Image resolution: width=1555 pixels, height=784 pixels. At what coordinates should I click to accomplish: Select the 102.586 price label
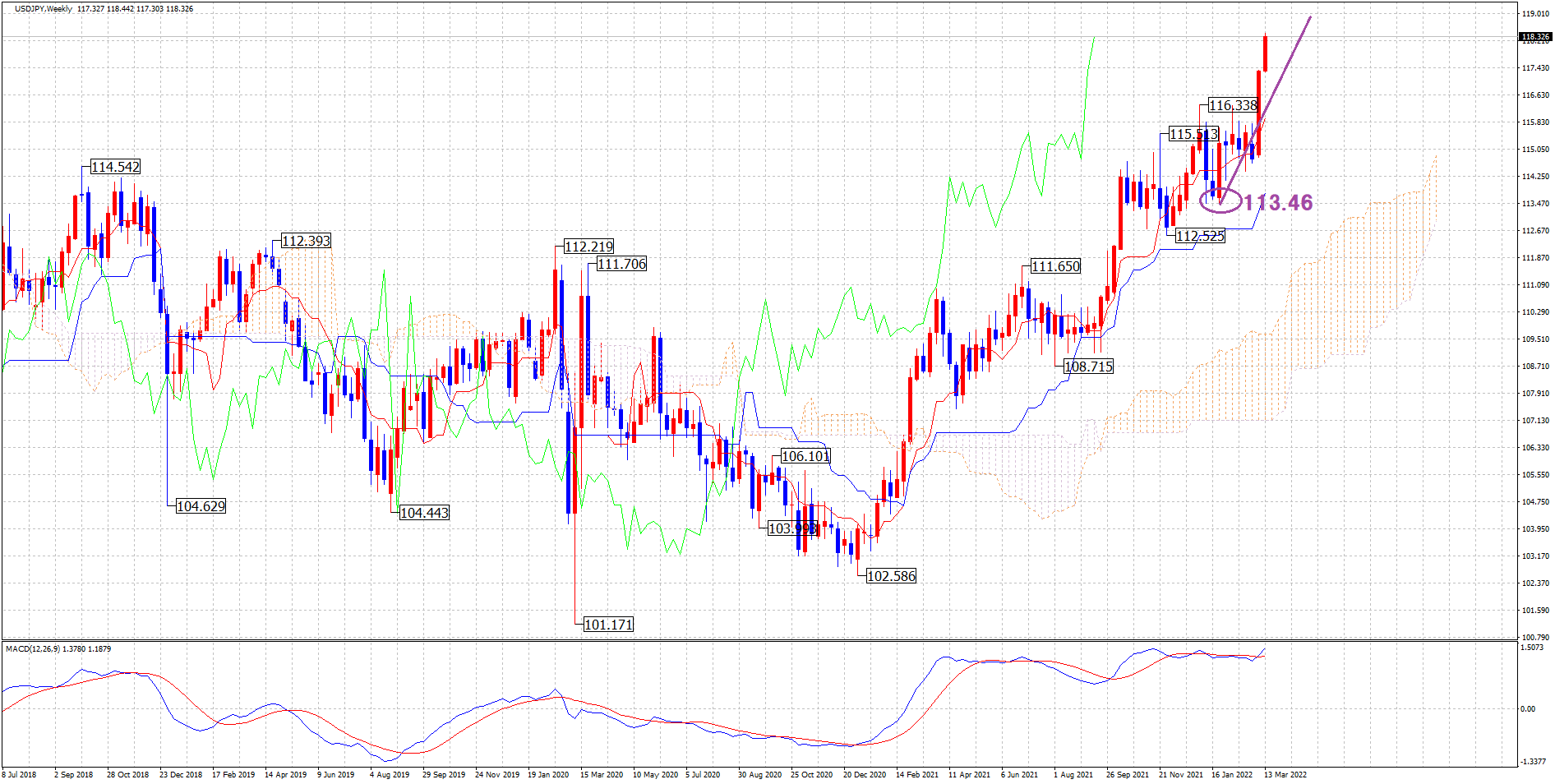(x=891, y=576)
